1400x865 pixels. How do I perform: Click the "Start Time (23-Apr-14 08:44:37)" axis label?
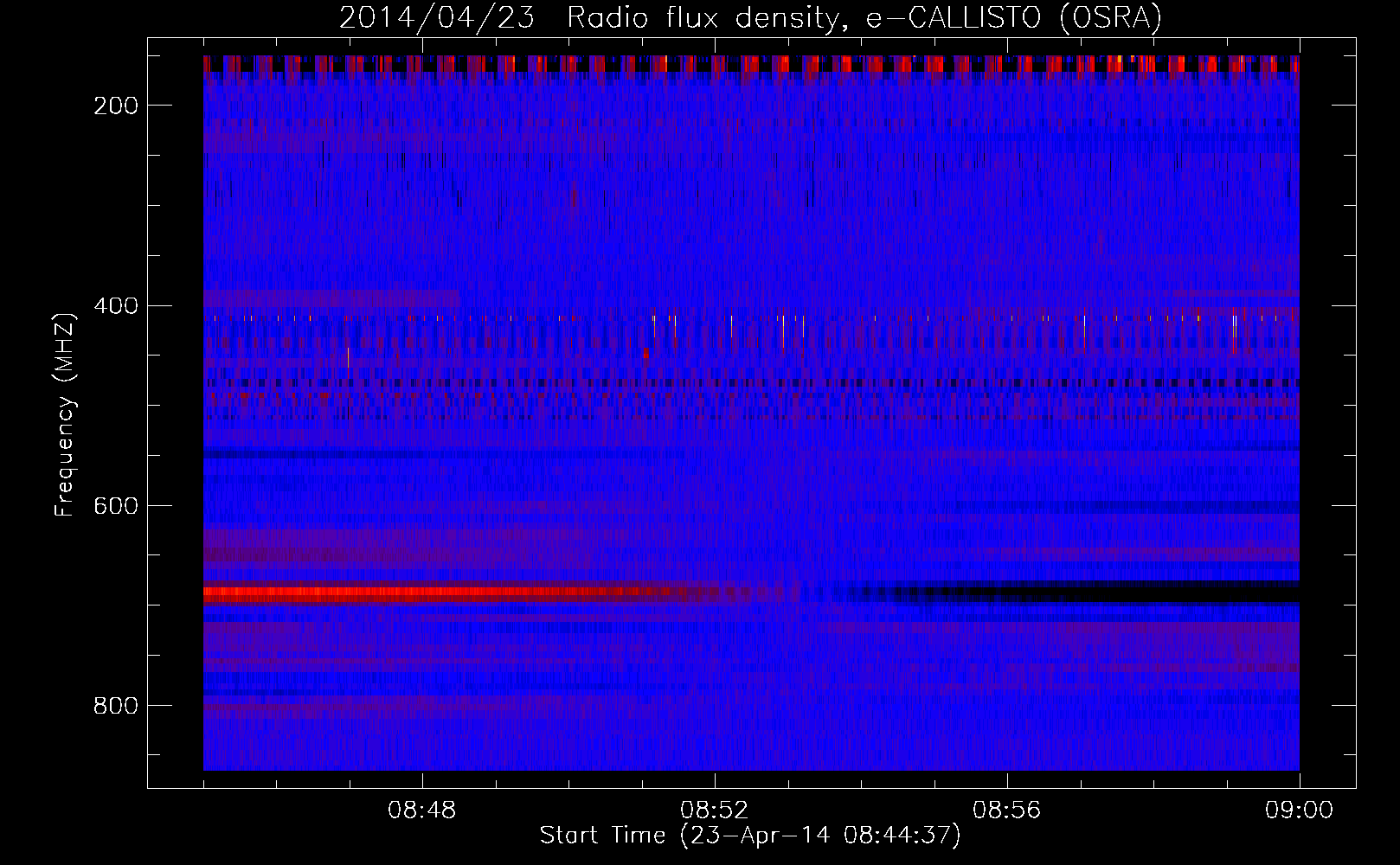pos(750,836)
